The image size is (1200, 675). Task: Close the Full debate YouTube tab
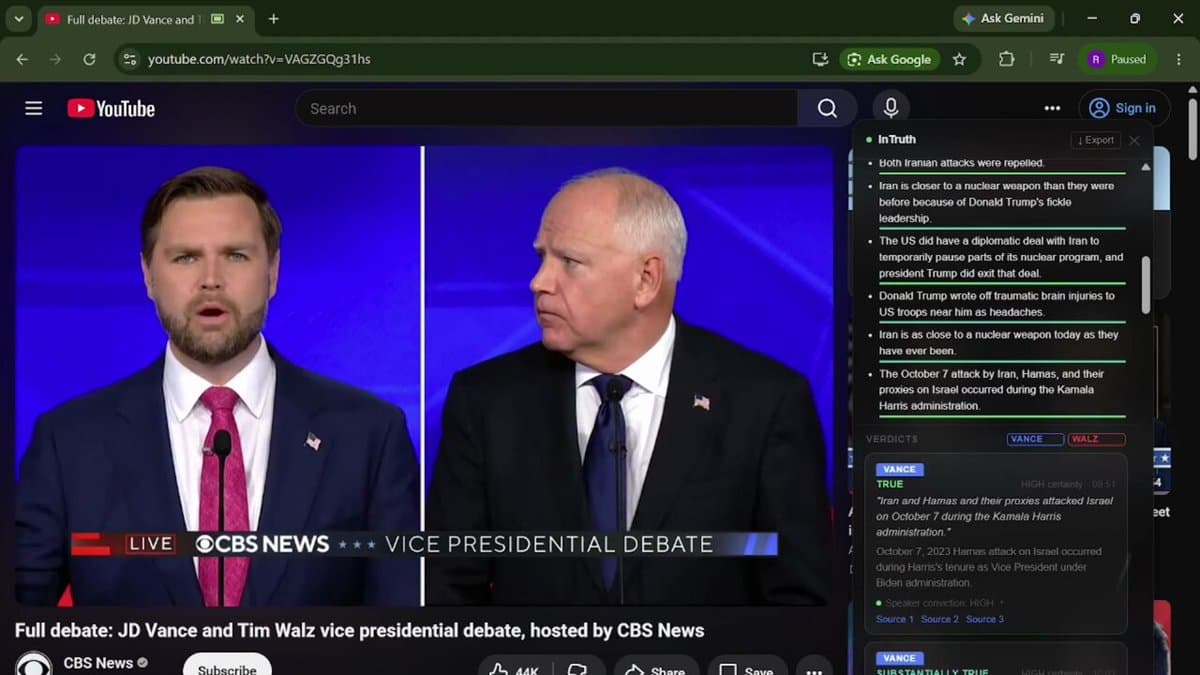coord(241,19)
